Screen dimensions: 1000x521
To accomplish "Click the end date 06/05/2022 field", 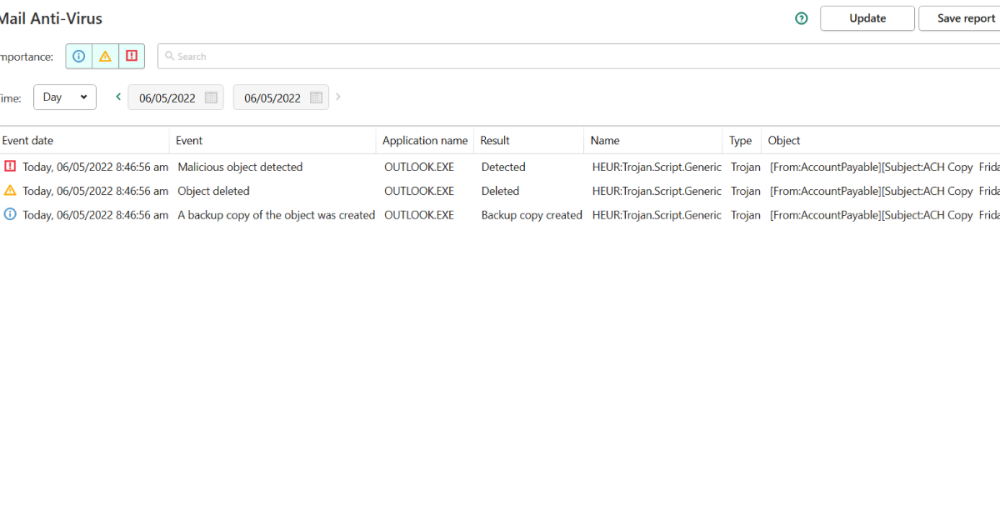I will 281,98.
